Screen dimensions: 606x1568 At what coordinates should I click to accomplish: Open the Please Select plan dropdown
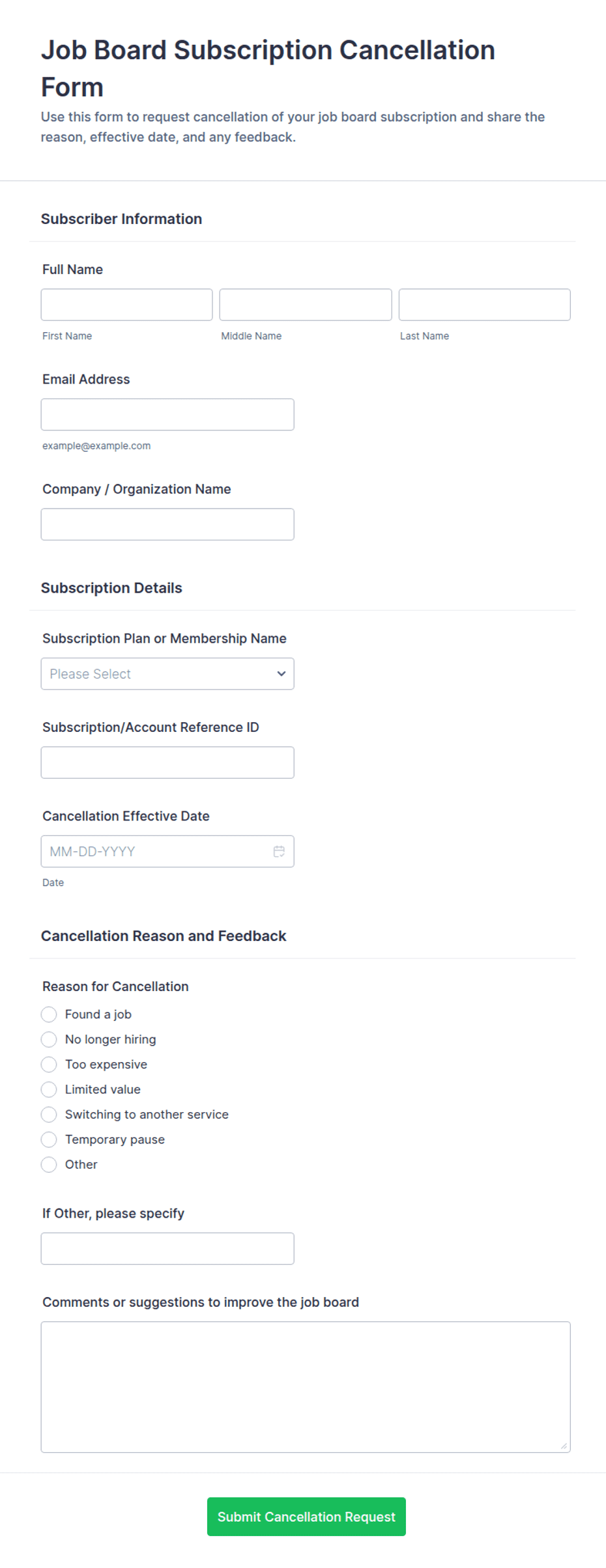(167, 673)
